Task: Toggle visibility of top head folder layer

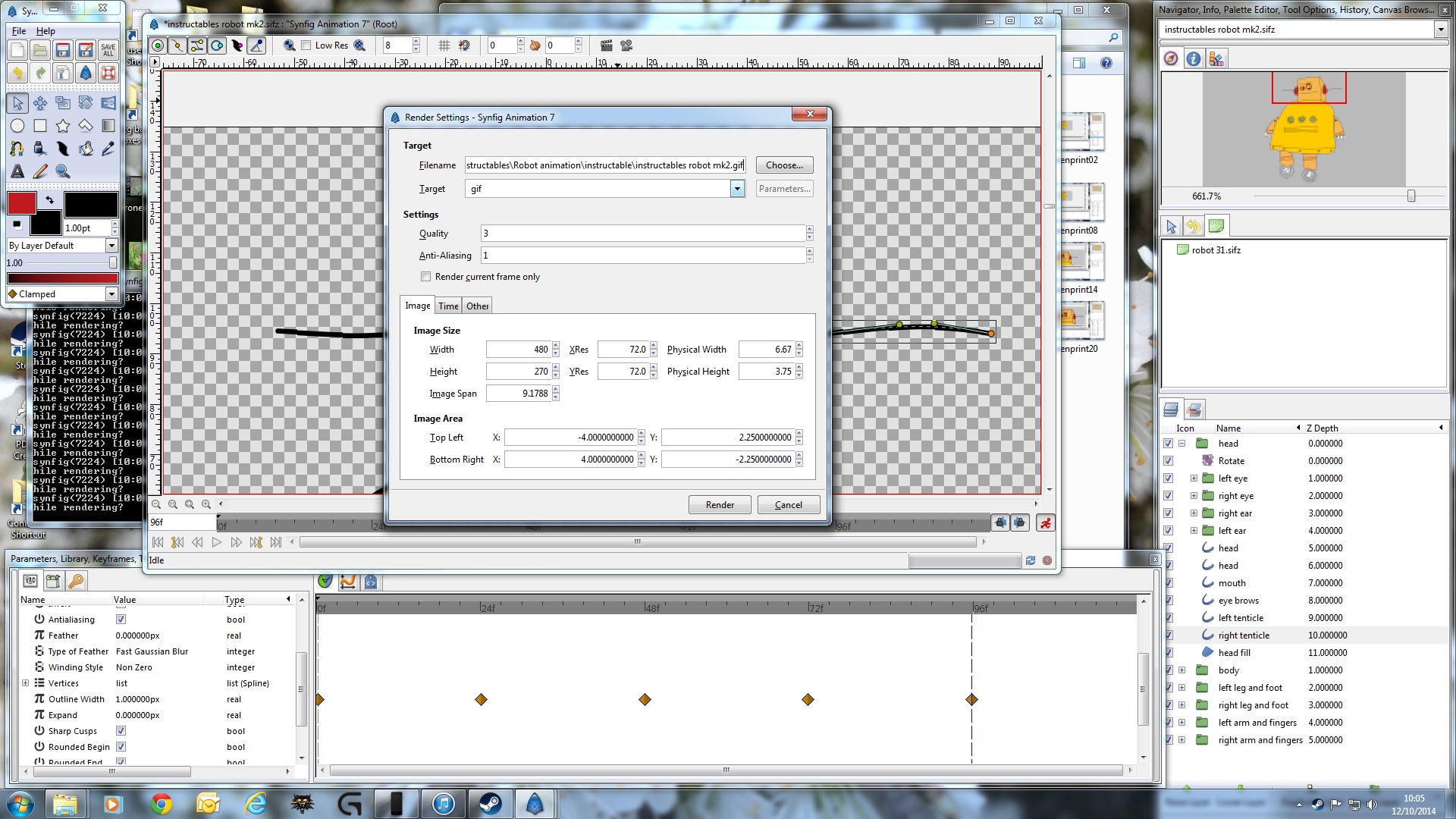Action: click(1168, 444)
